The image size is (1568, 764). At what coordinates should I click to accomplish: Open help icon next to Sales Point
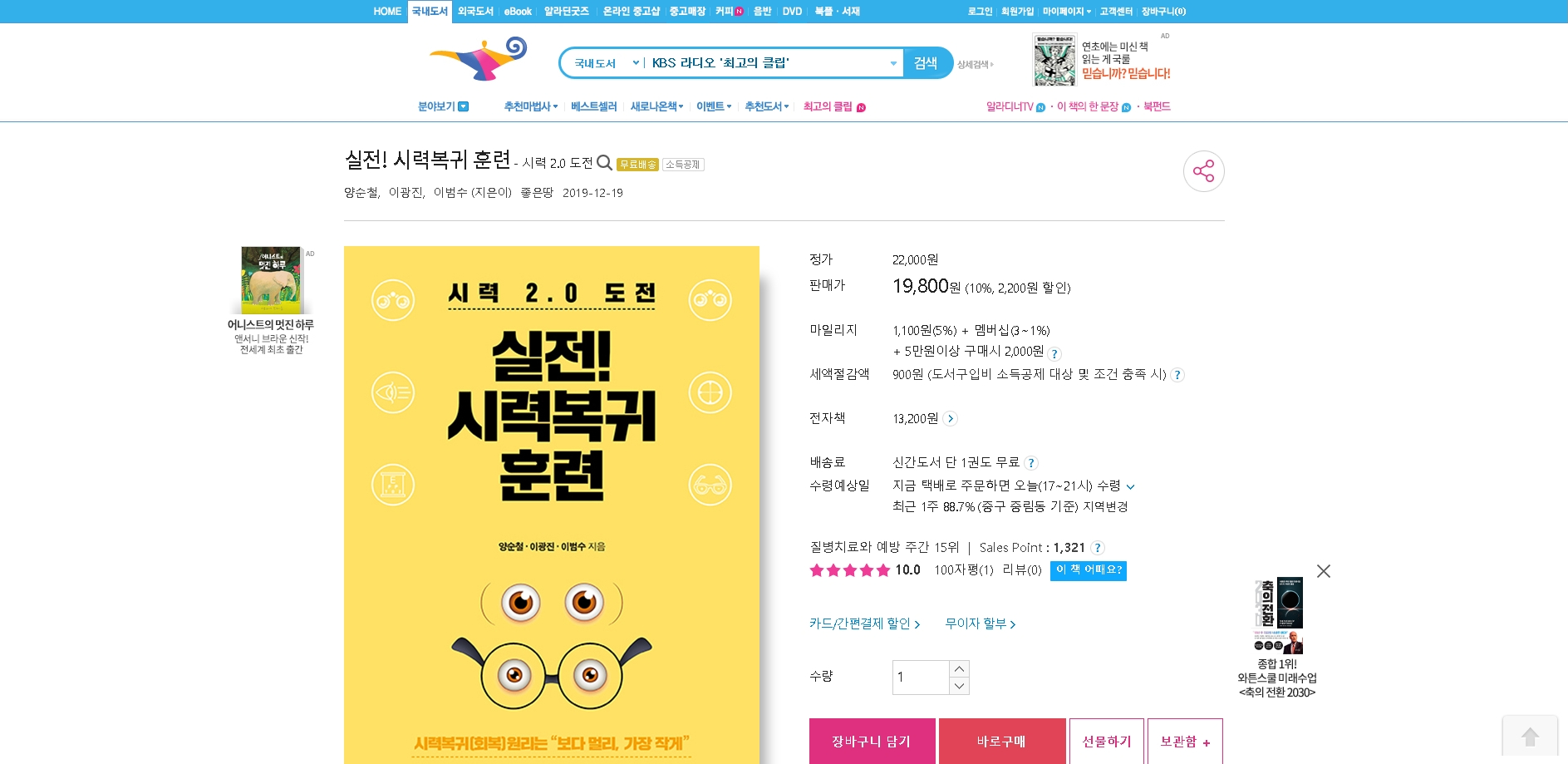pyautogui.click(x=1098, y=548)
